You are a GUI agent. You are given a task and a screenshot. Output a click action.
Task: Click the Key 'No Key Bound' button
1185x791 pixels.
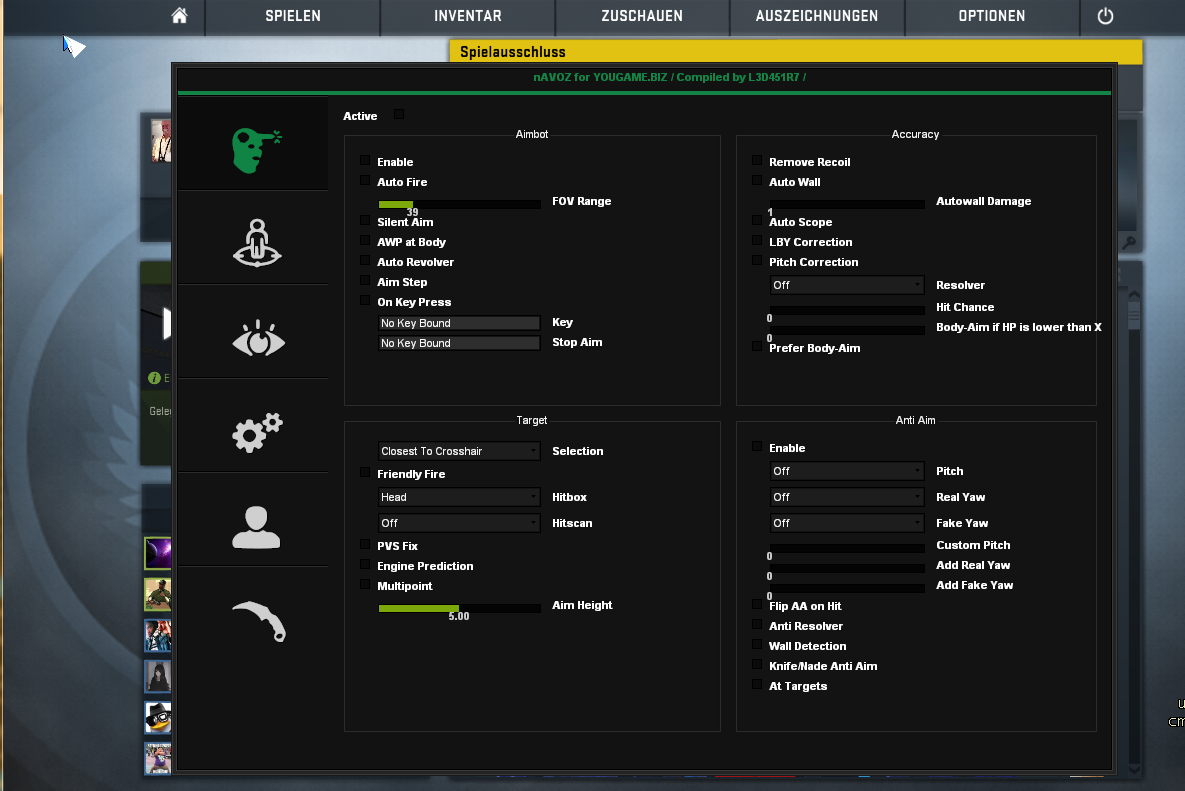pyautogui.click(x=459, y=323)
